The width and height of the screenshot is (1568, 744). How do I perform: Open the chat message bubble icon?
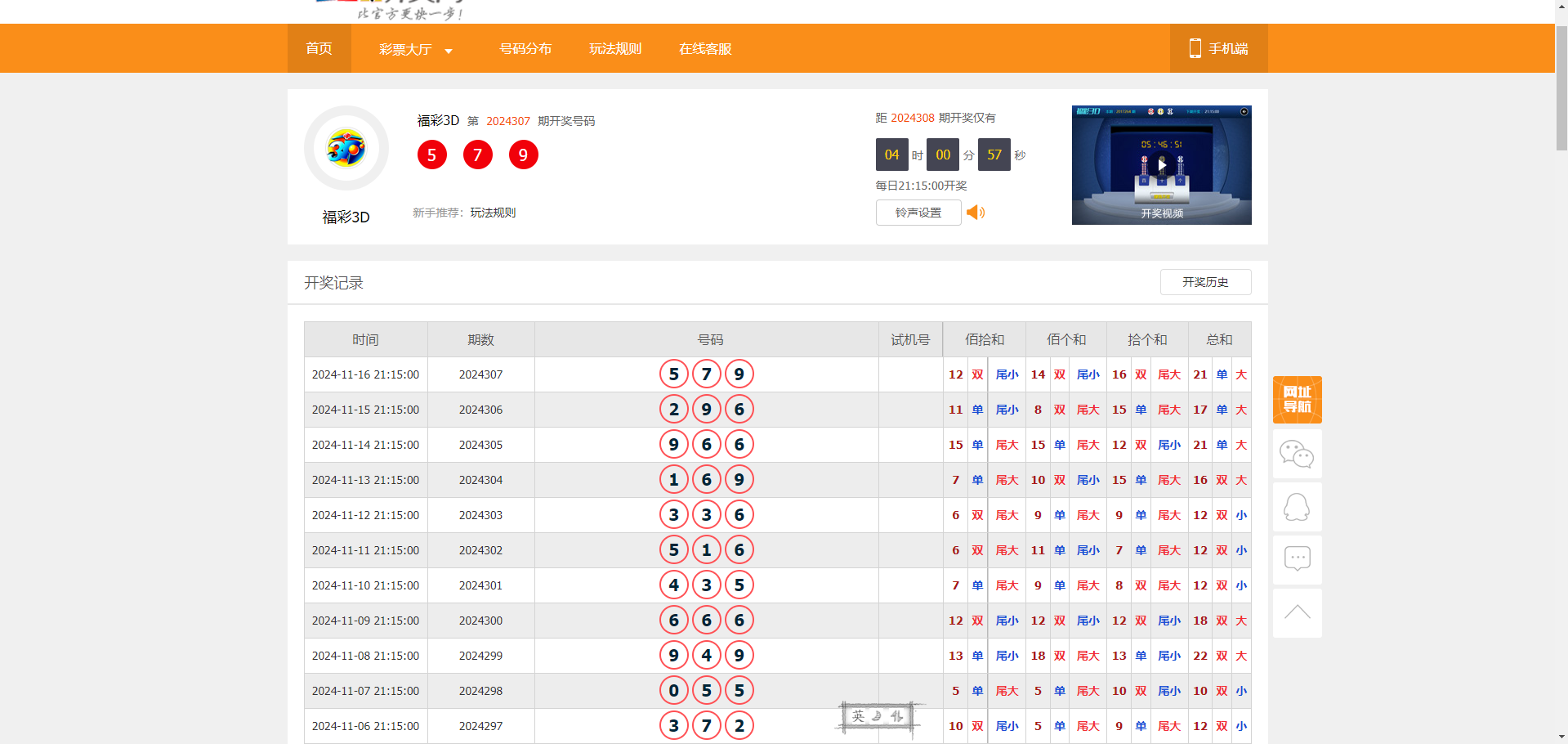(x=1297, y=560)
